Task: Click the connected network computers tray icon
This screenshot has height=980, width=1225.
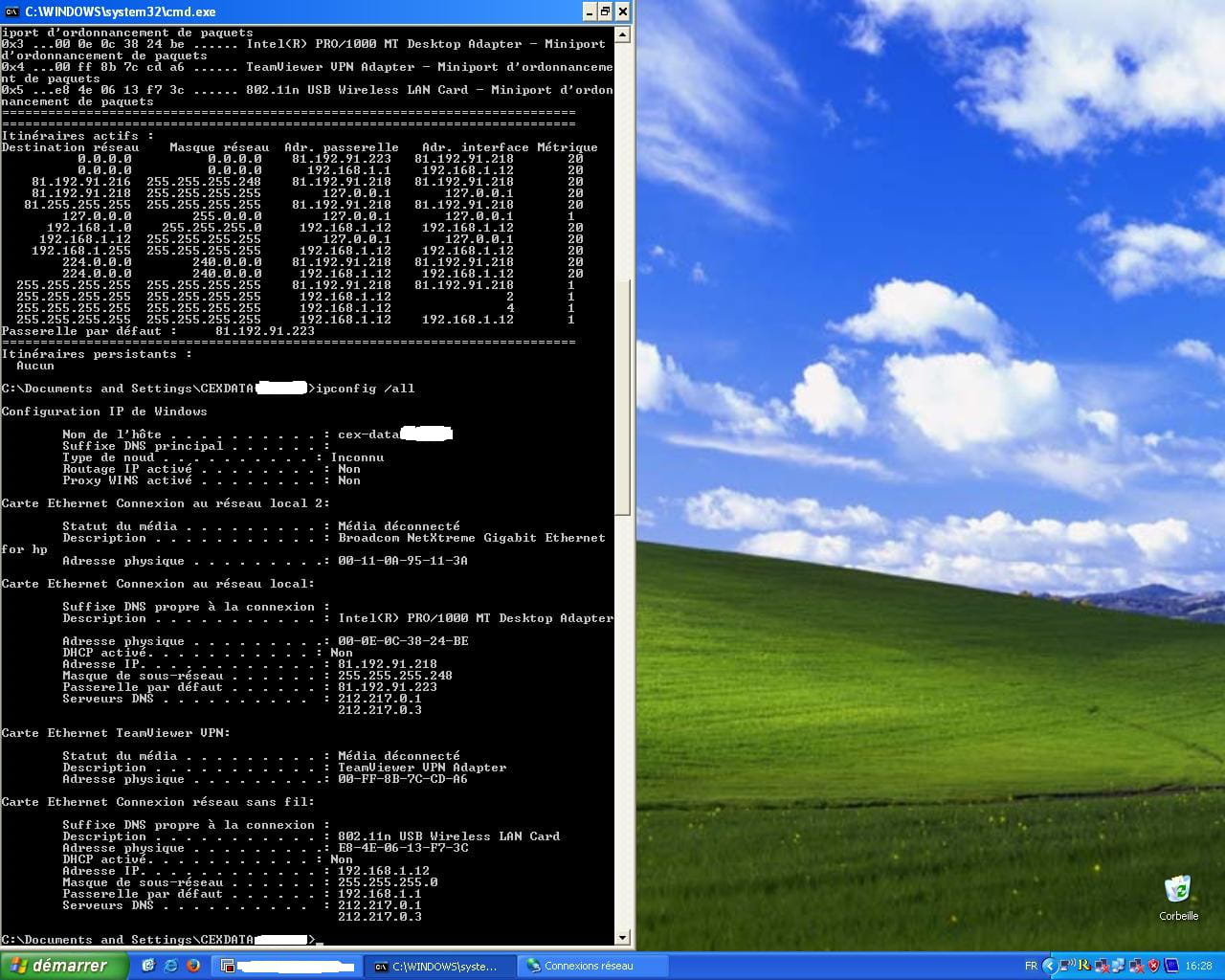Action: coord(1119,966)
